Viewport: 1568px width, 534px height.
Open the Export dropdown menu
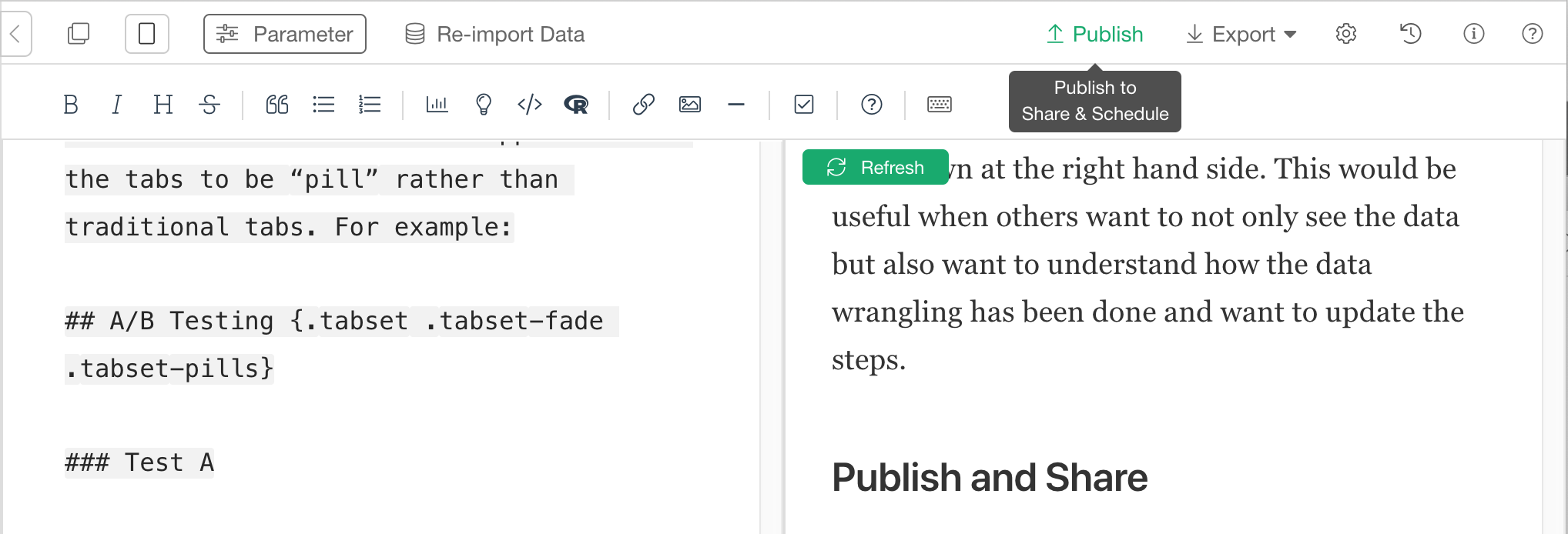pos(1241,34)
